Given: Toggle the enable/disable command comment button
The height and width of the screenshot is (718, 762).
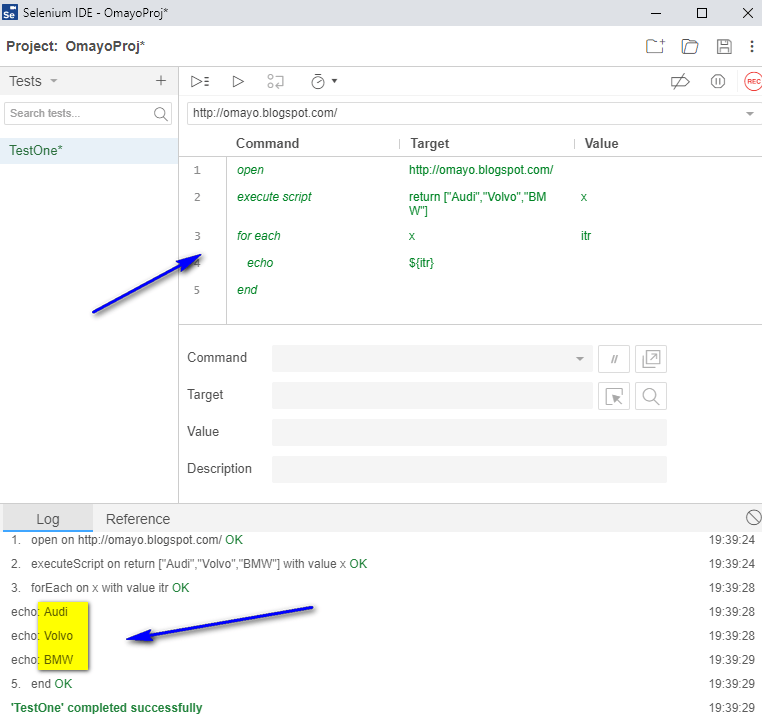Looking at the screenshot, I should click(614, 359).
